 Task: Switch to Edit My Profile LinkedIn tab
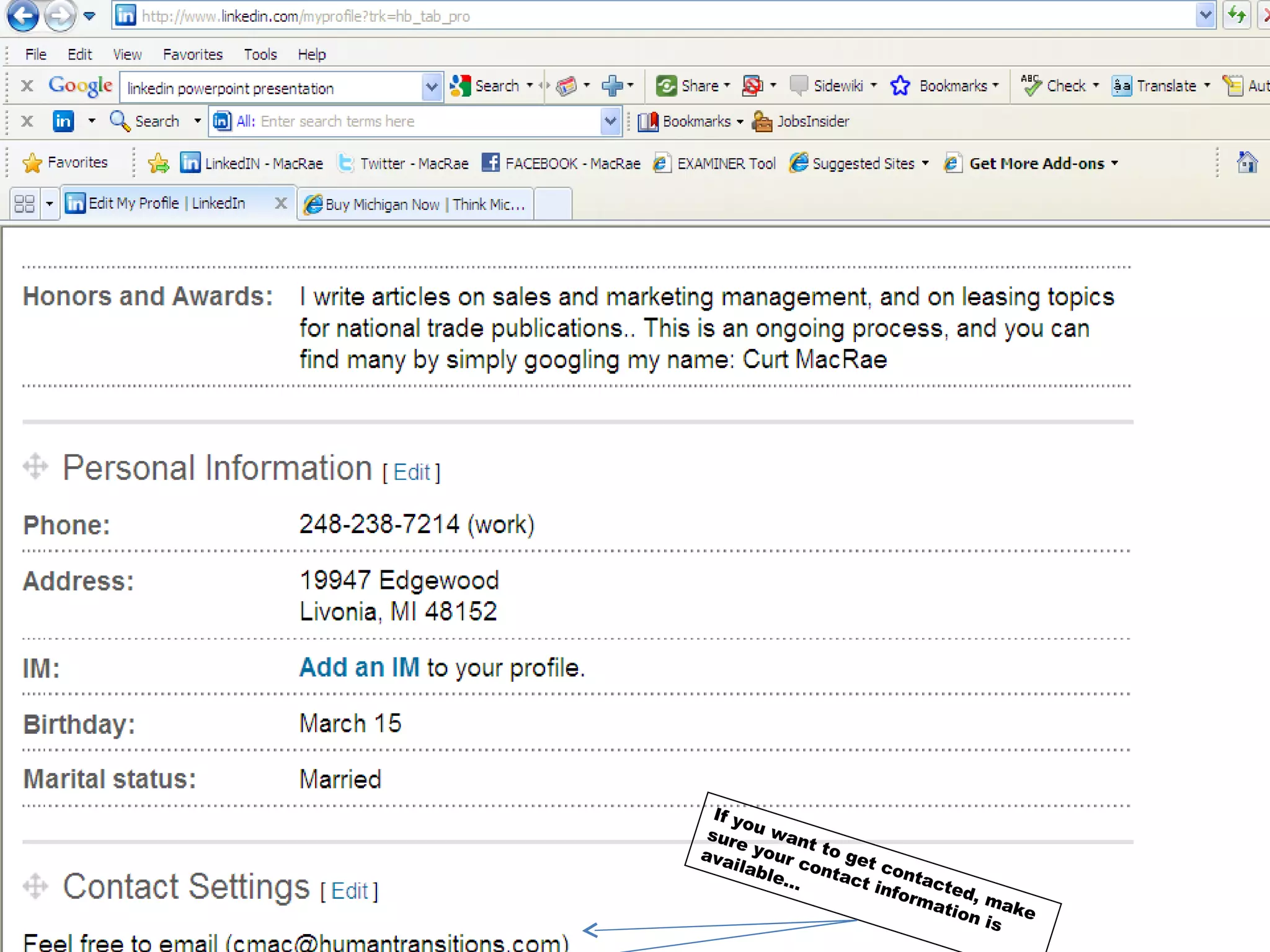[x=167, y=203]
